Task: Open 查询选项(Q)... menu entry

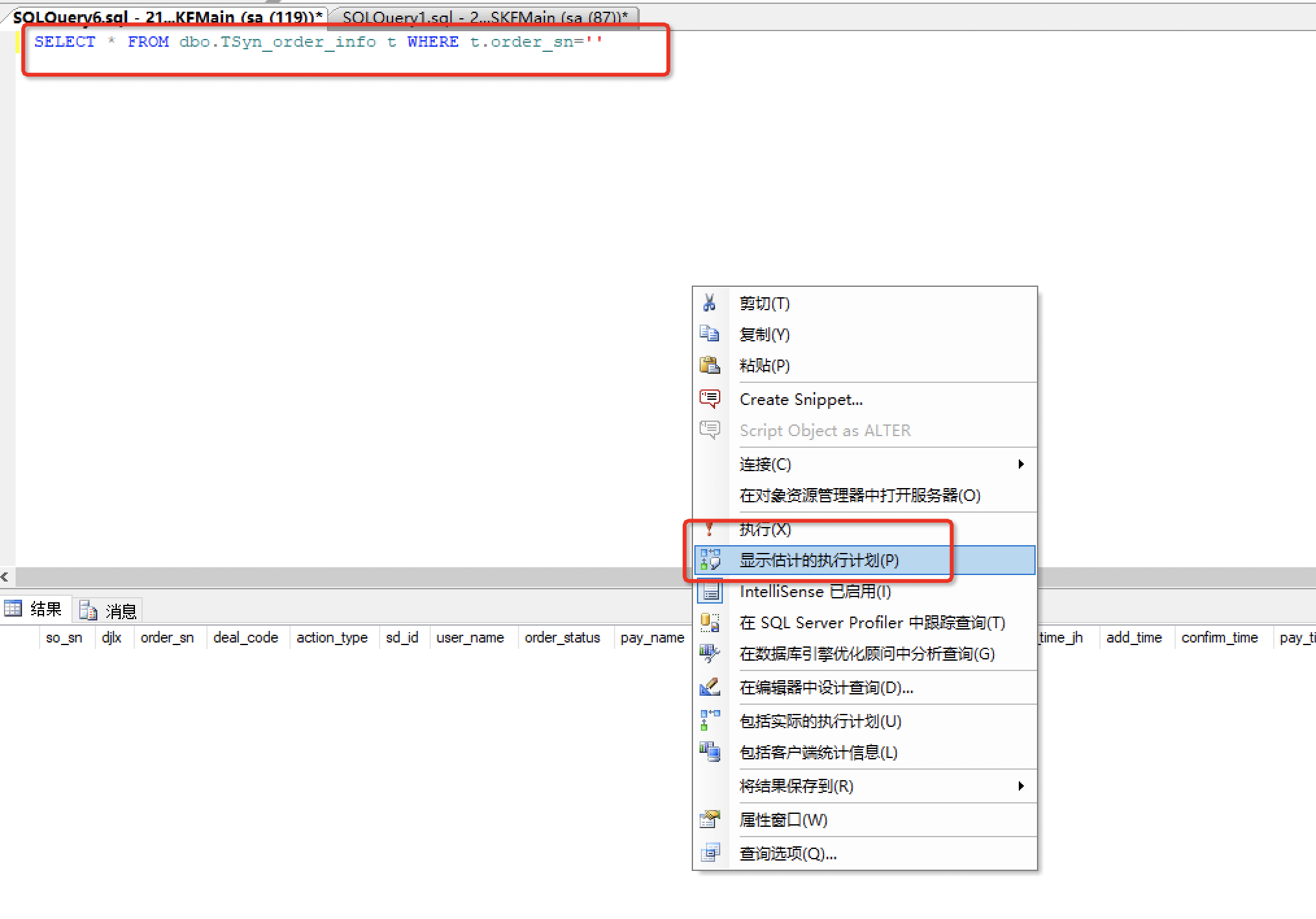Action: click(788, 853)
